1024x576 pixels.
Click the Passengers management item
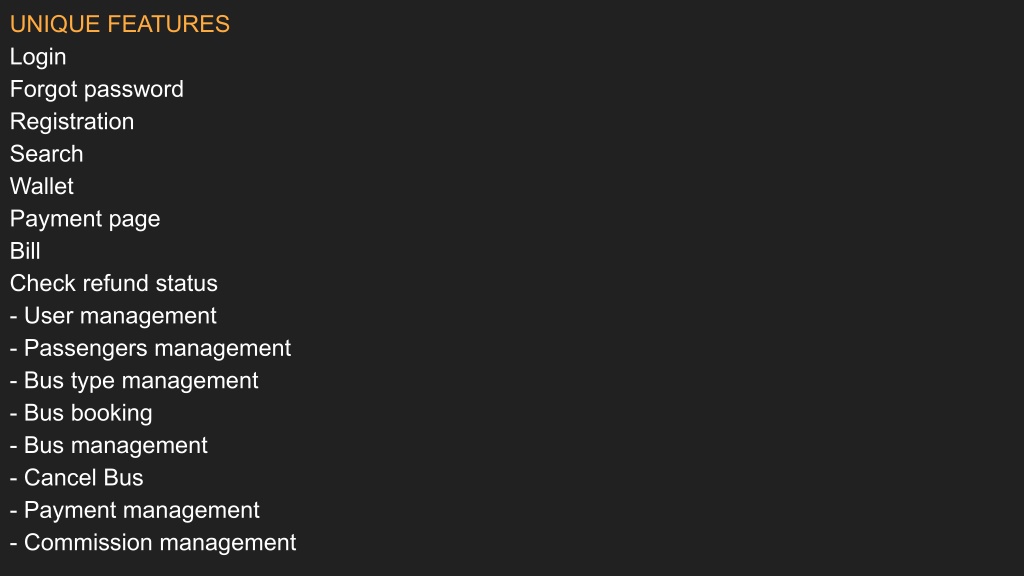[150, 349]
